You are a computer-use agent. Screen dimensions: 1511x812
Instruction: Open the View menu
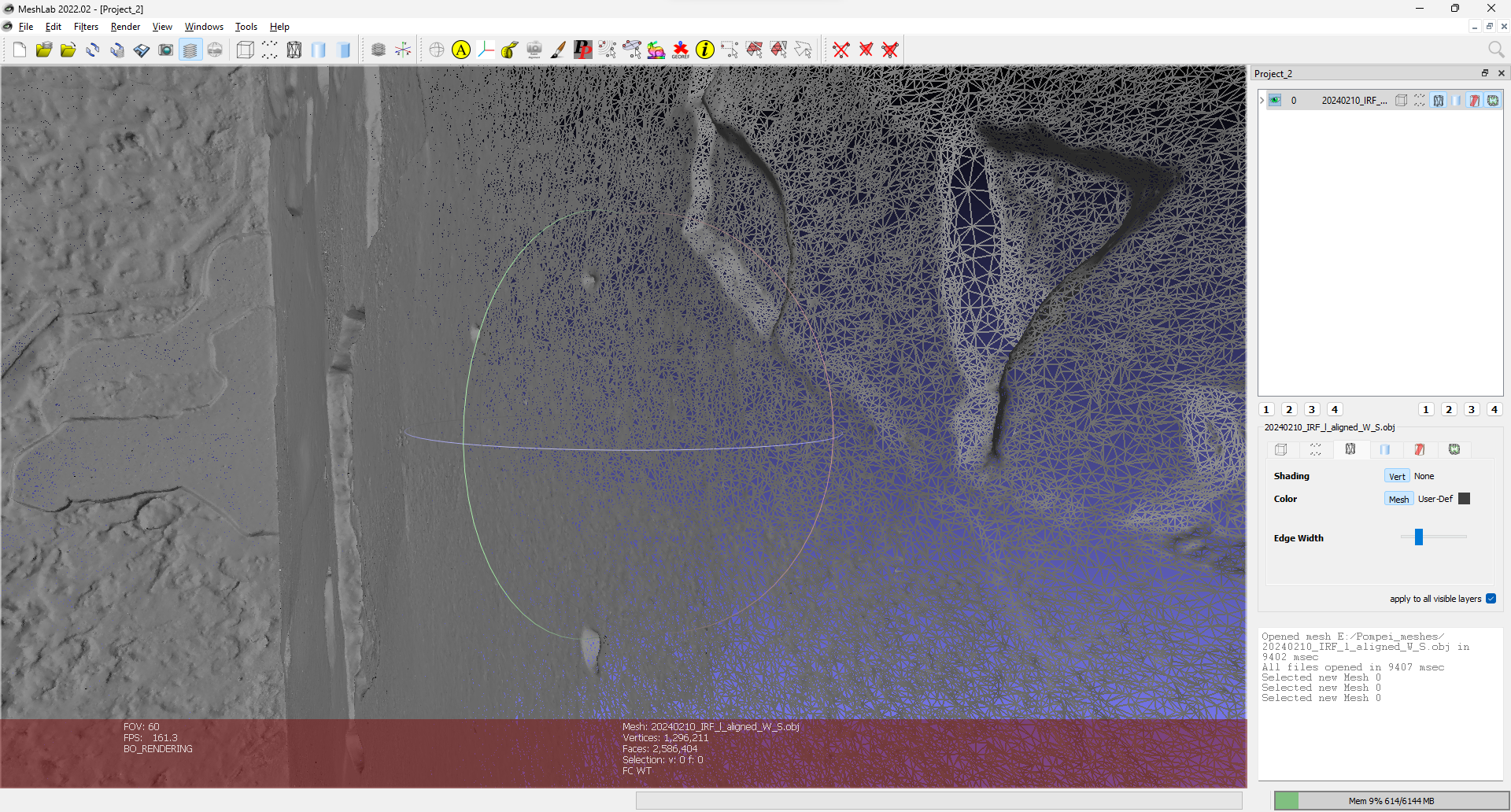tap(162, 27)
